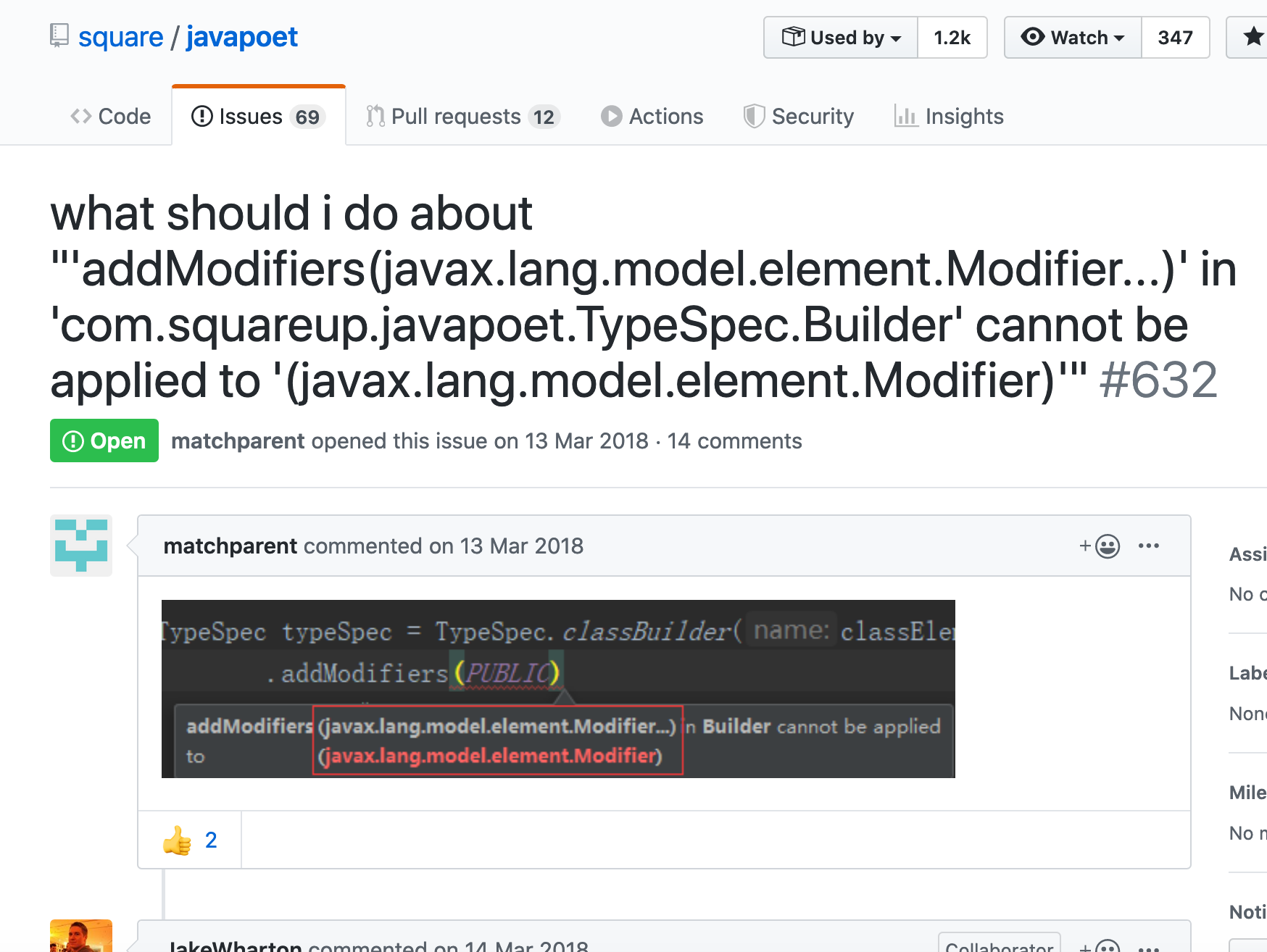
Task: Switch to the Code tab
Action: click(111, 117)
